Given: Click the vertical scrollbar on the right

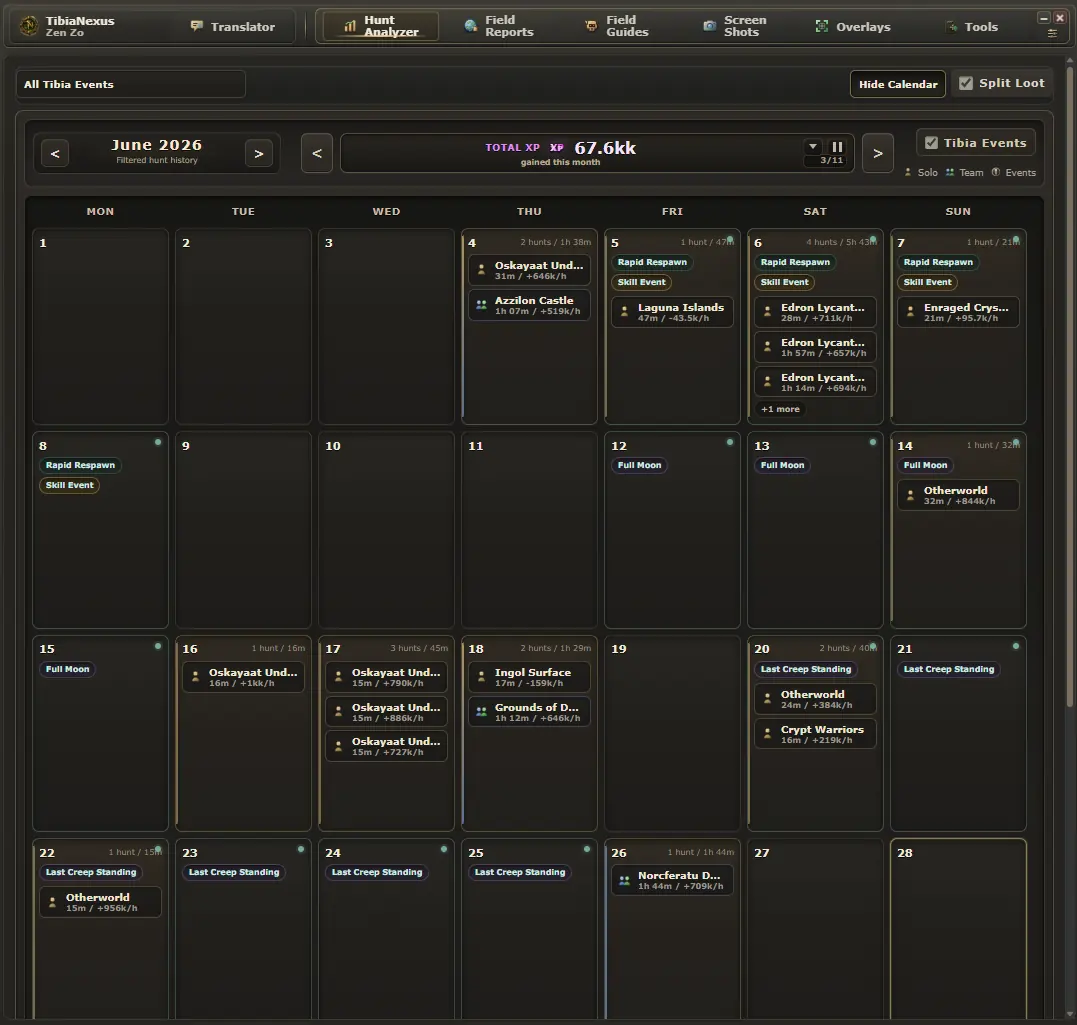Looking at the screenshot, I should pos(1069,385).
